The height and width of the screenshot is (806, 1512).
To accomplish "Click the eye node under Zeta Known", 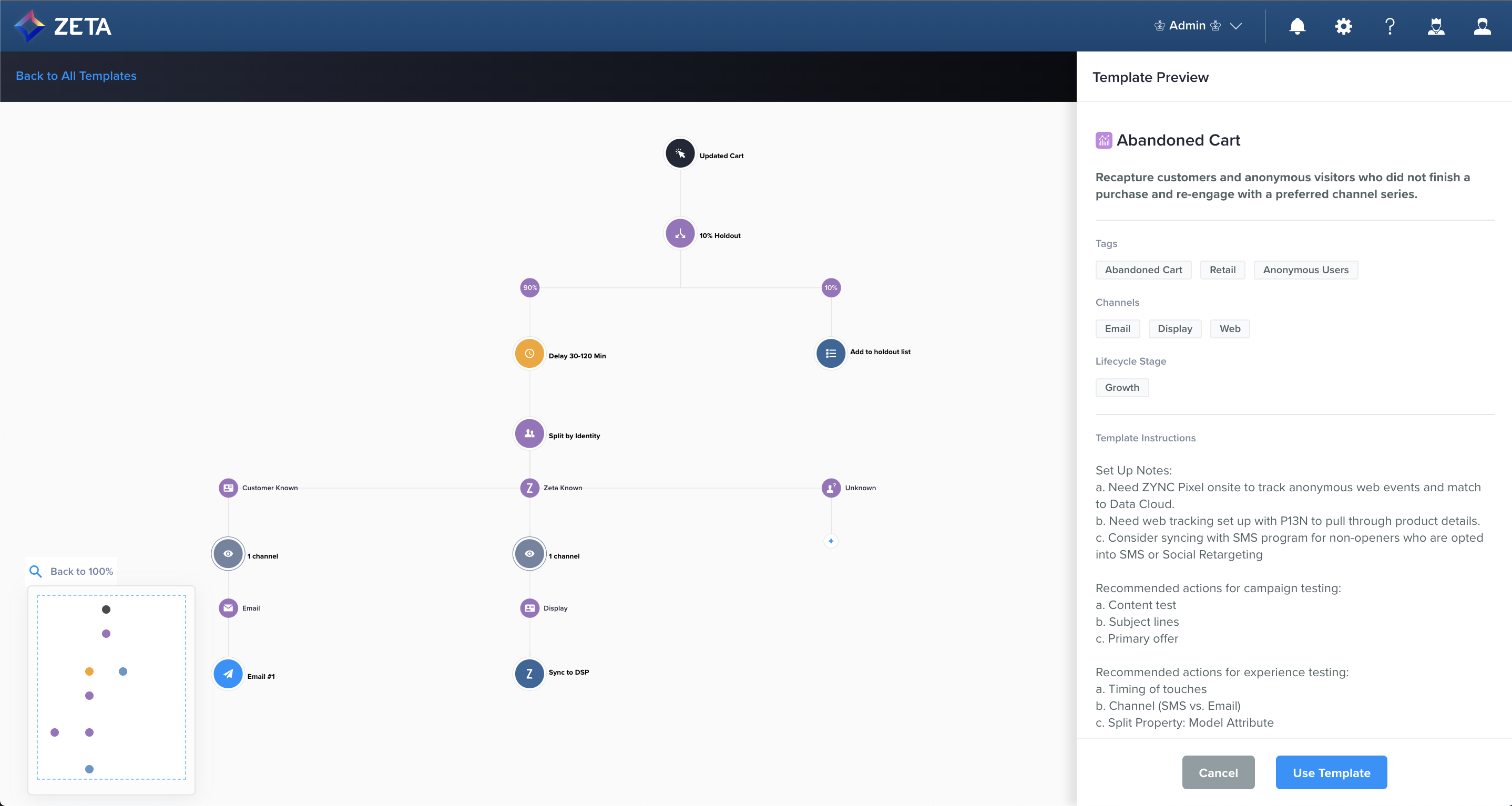I will click(x=529, y=554).
